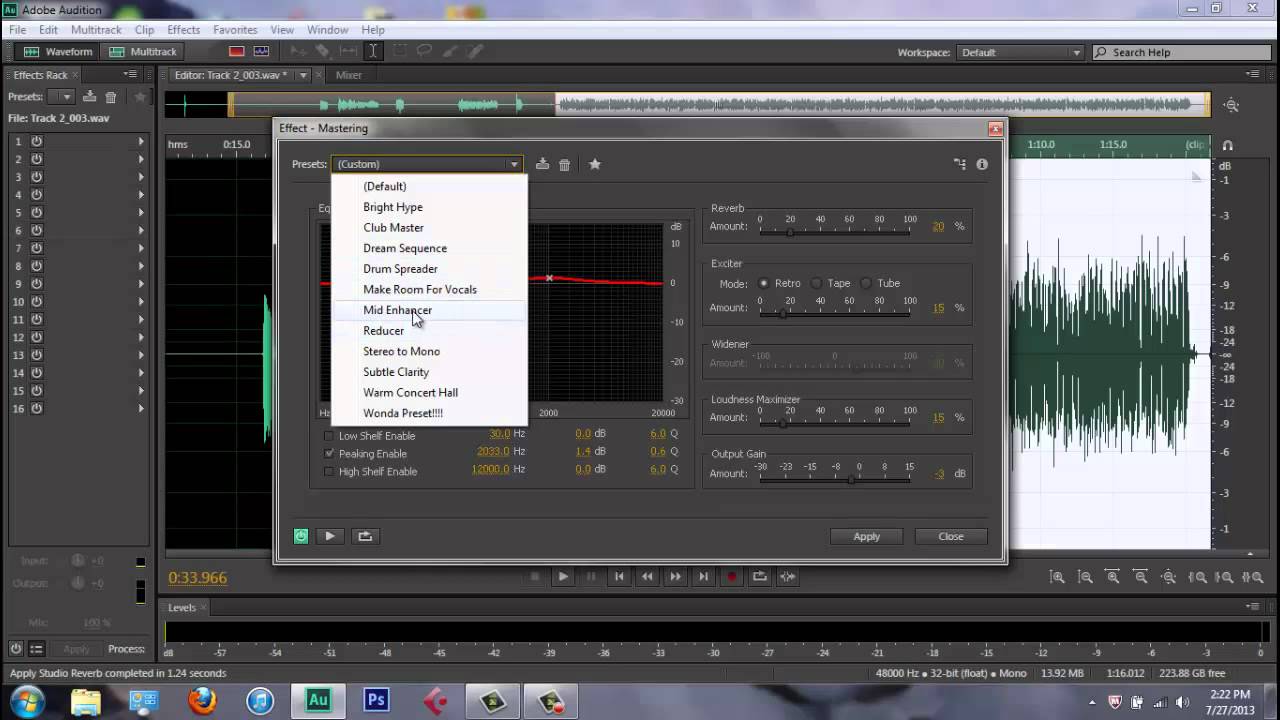Select the Time Selection tool
The image size is (1280, 720).
(373, 51)
